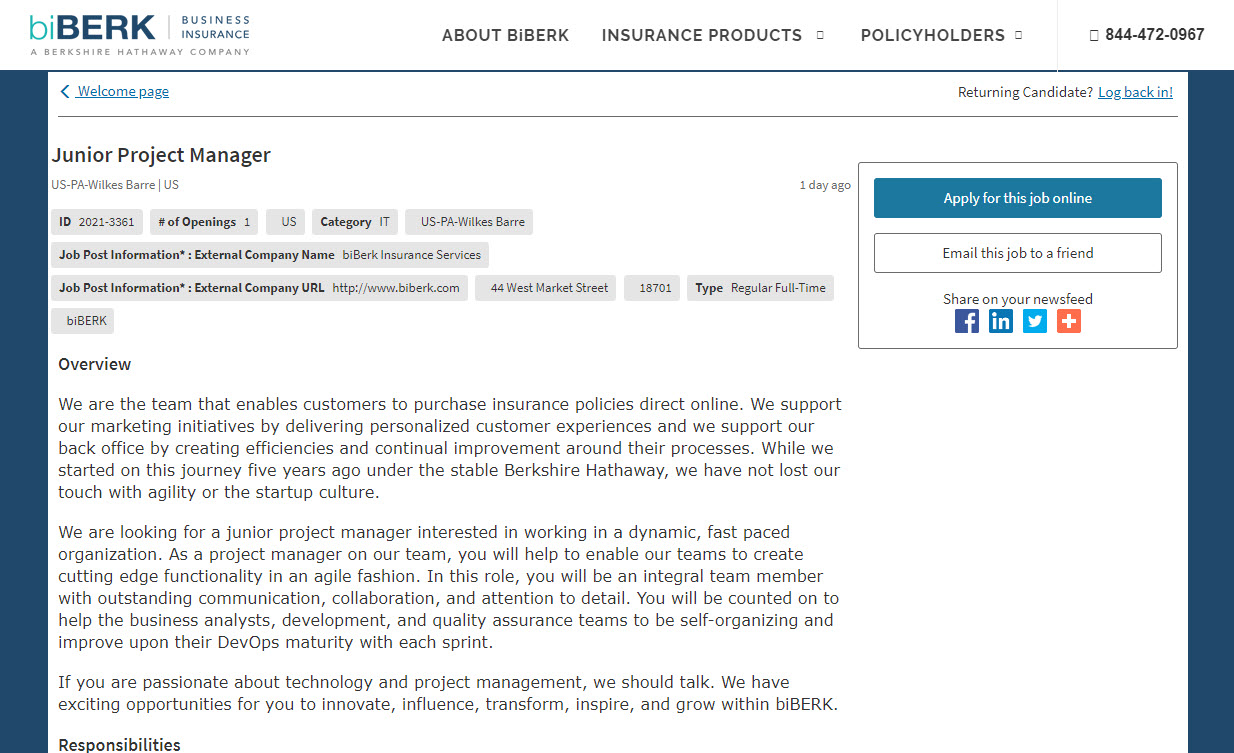Click the Overview section heading
Image resolution: width=1234 pixels, height=753 pixels.
tap(95, 364)
